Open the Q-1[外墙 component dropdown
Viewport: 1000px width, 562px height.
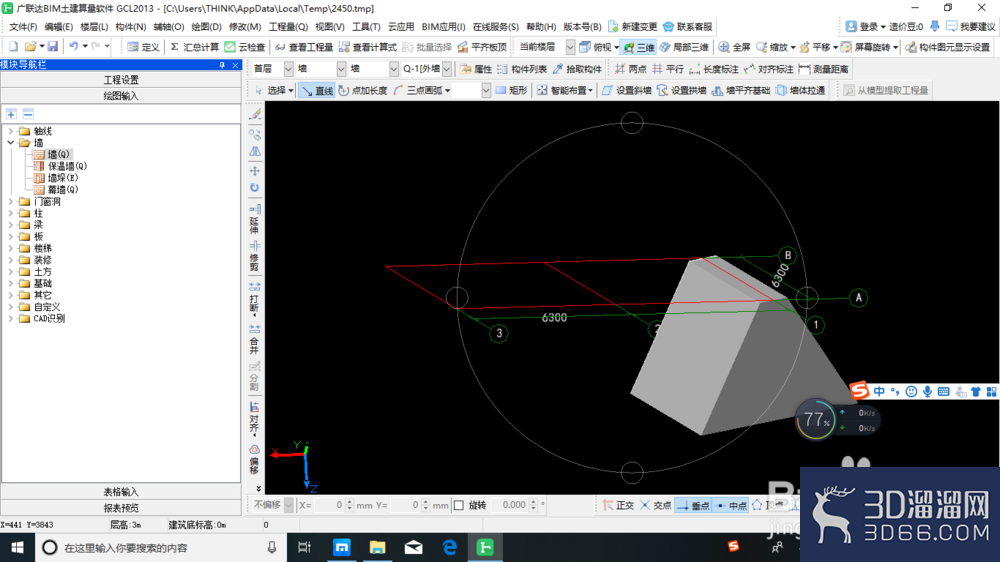(447, 69)
